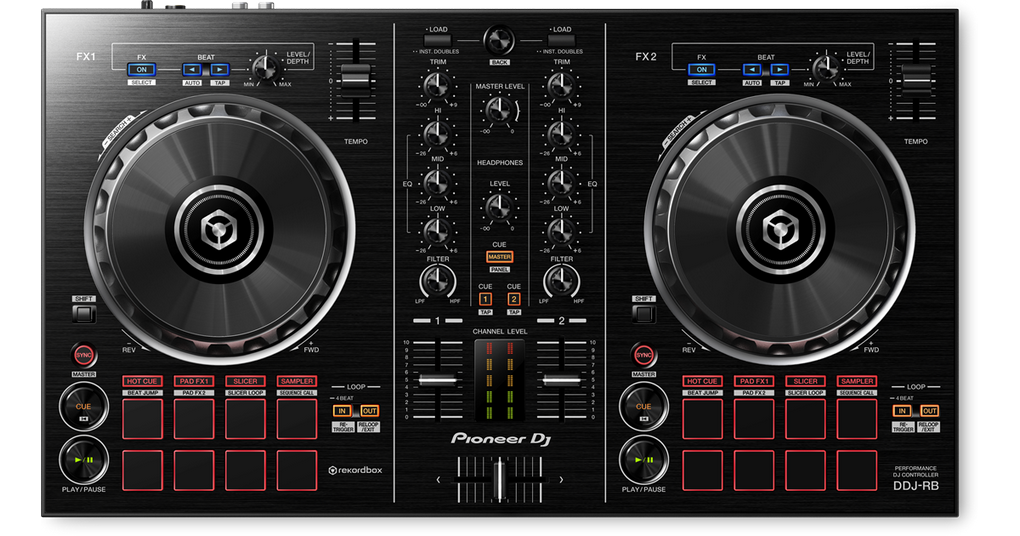Toggle headphone CUE for channel 2
Screen dimensions: 1020x536
coord(514,299)
